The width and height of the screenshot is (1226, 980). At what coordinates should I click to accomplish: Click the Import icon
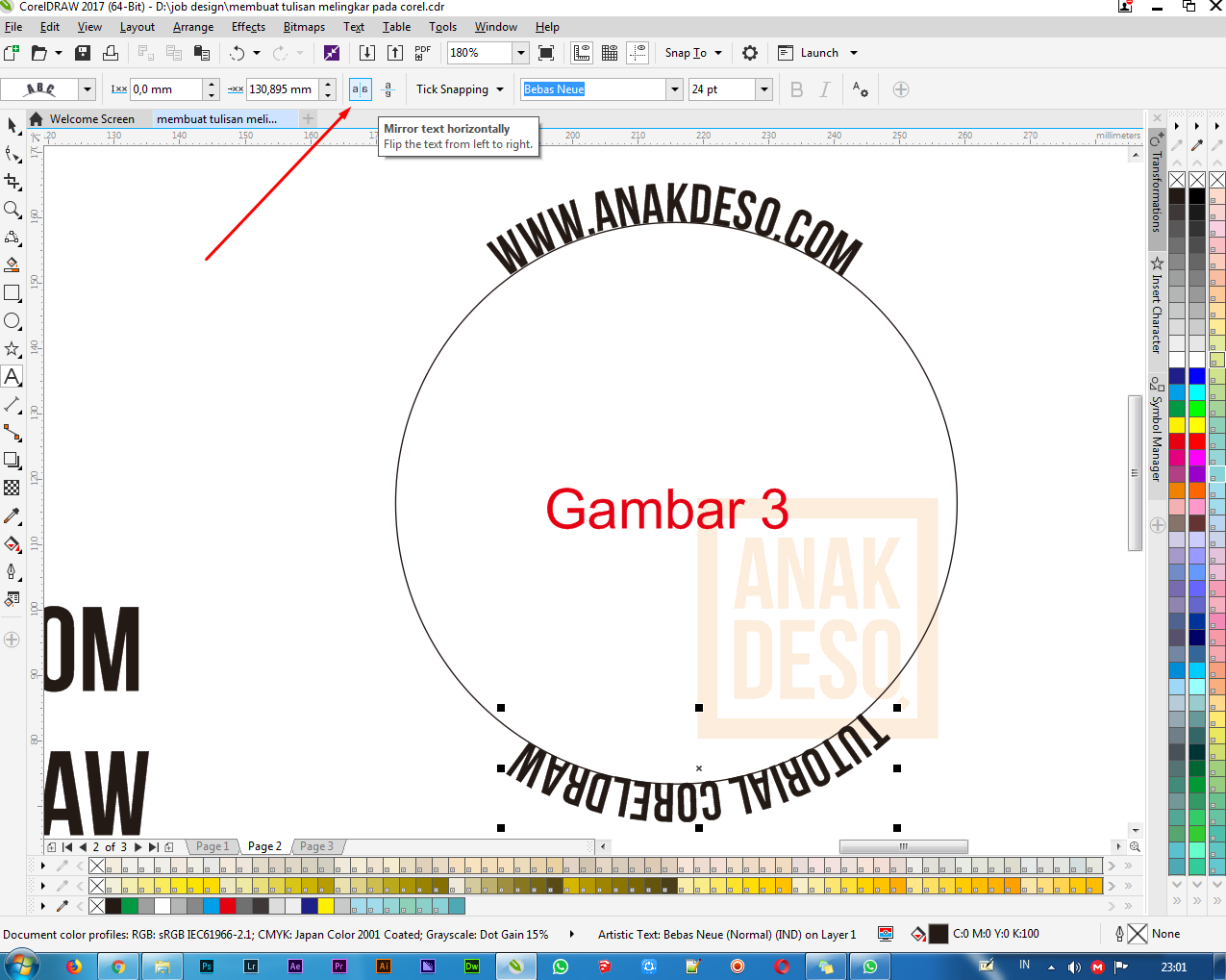[x=366, y=53]
